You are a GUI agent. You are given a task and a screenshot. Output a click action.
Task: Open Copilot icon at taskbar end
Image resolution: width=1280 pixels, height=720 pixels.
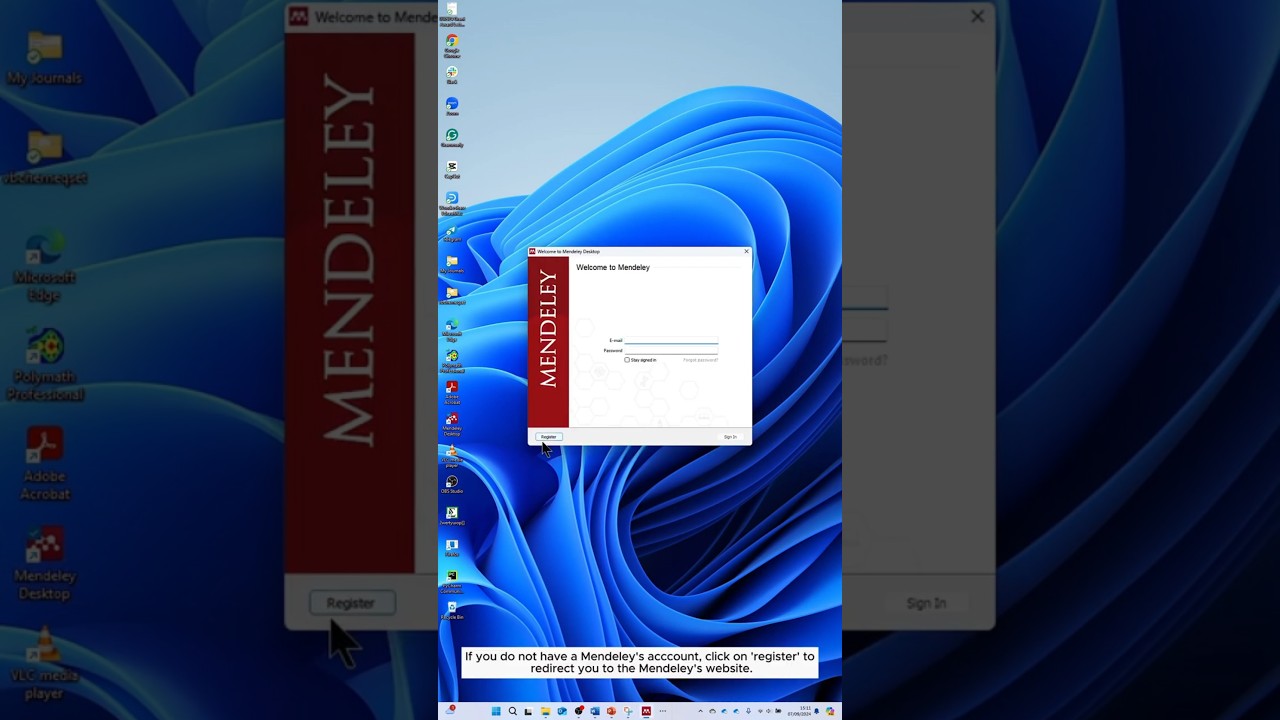click(830, 711)
